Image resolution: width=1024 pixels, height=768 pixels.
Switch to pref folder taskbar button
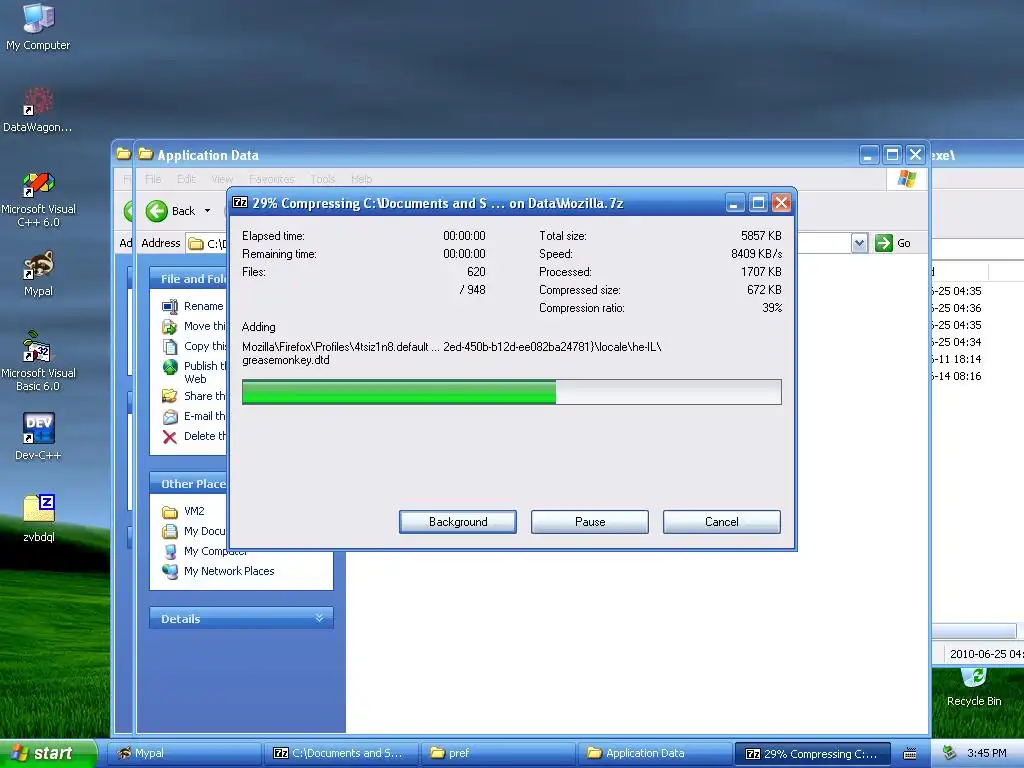[x=498, y=753]
